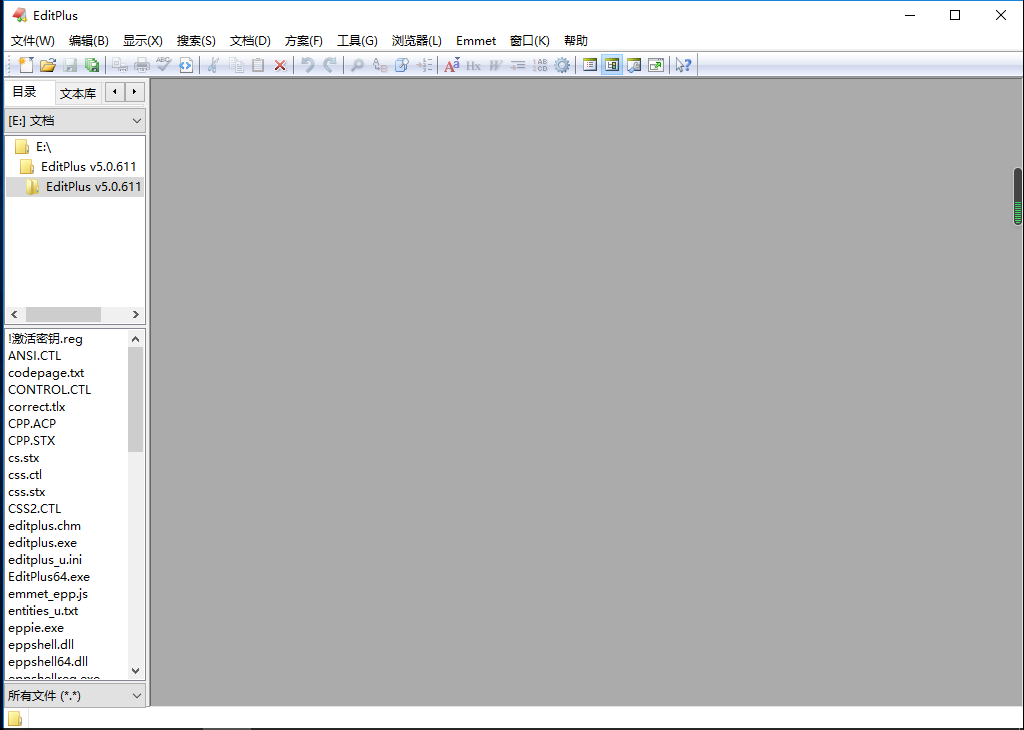Screen dimensions: 1024x730
Task: Click the Redo arrow icon
Action: point(329,65)
